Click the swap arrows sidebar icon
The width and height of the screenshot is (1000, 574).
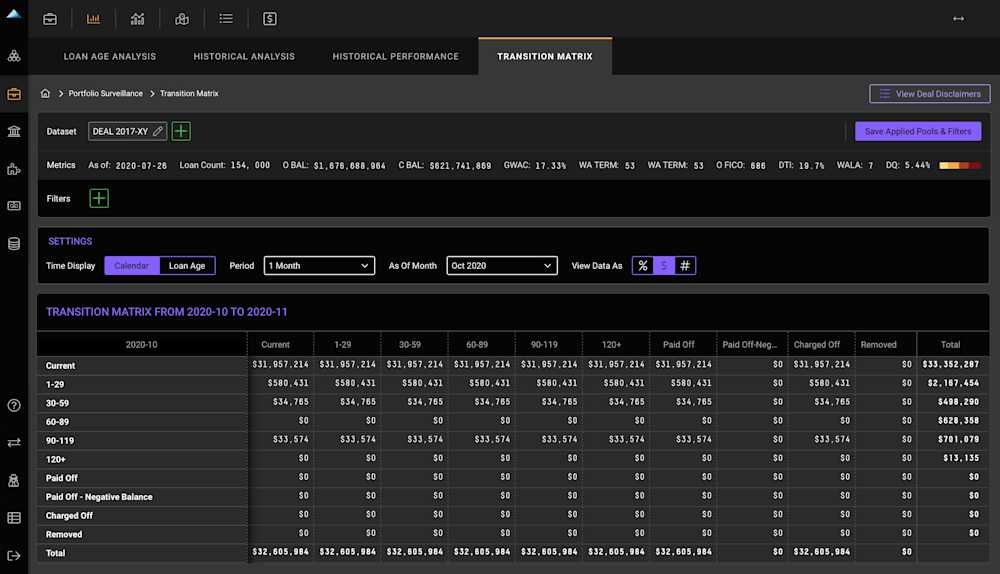tap(14, 443)
